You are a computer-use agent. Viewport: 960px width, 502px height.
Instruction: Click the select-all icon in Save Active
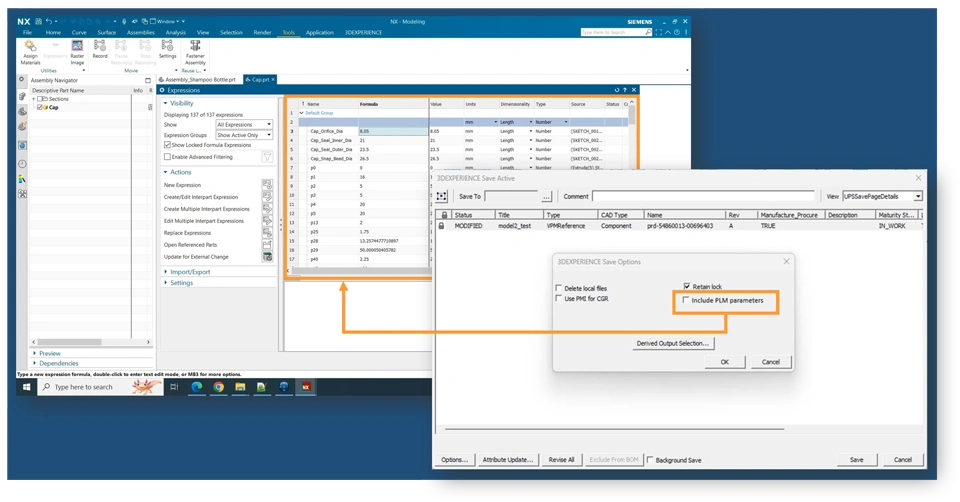point(441,197)
